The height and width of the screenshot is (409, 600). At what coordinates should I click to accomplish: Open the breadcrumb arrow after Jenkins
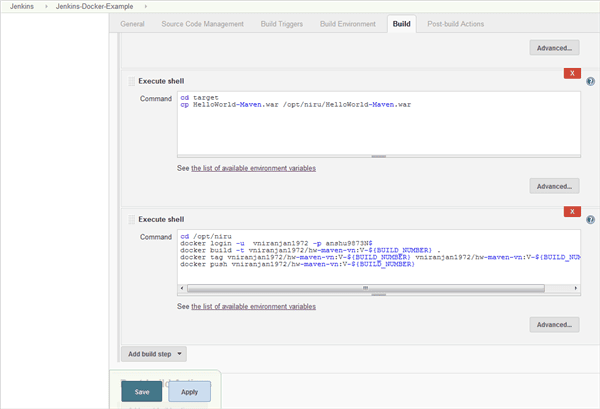[x=48, y=7]
